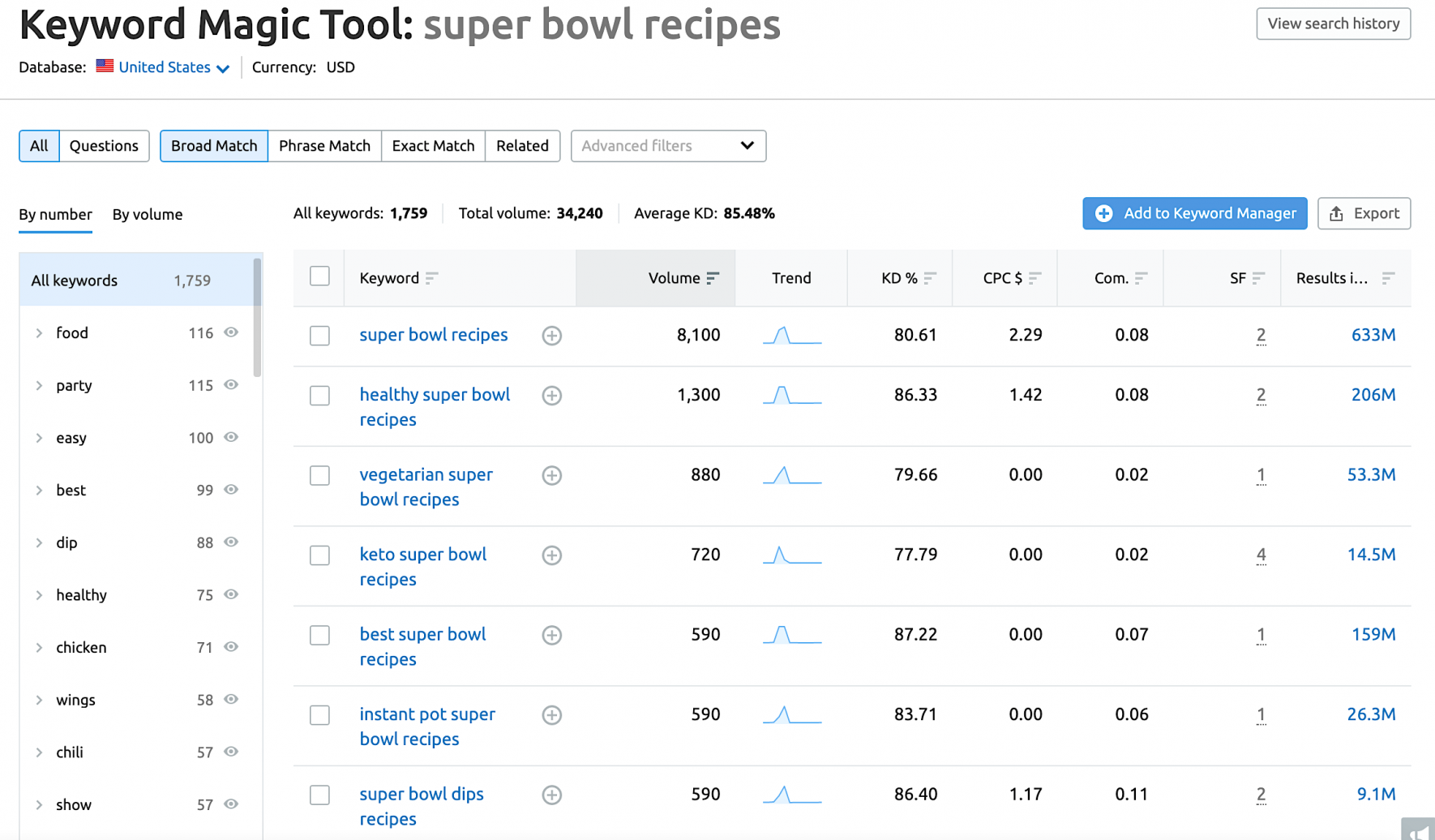Image resolution: width=1435 pixels, height=840 pixels.
Task: Check the select-all keywords checkbox
Action: (x=319, y=276)
